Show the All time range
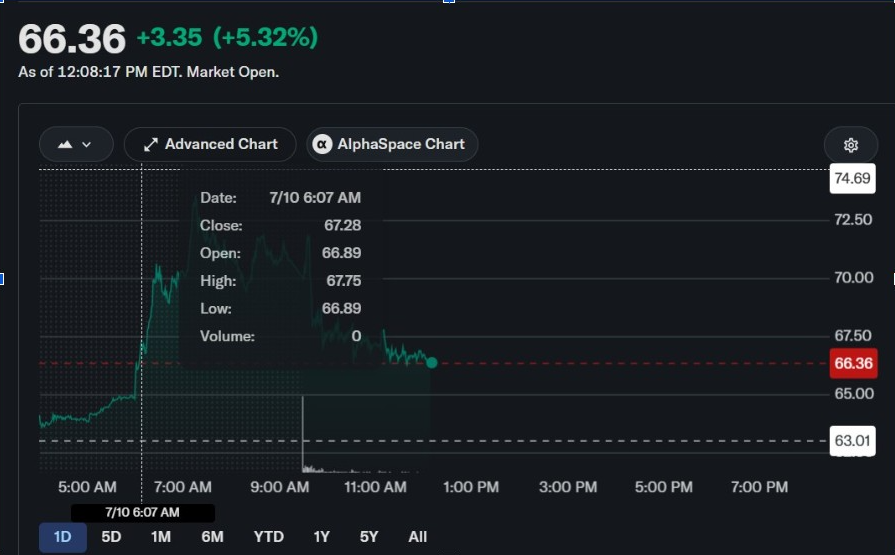The image size is (895, 555). tap(417, 537)
